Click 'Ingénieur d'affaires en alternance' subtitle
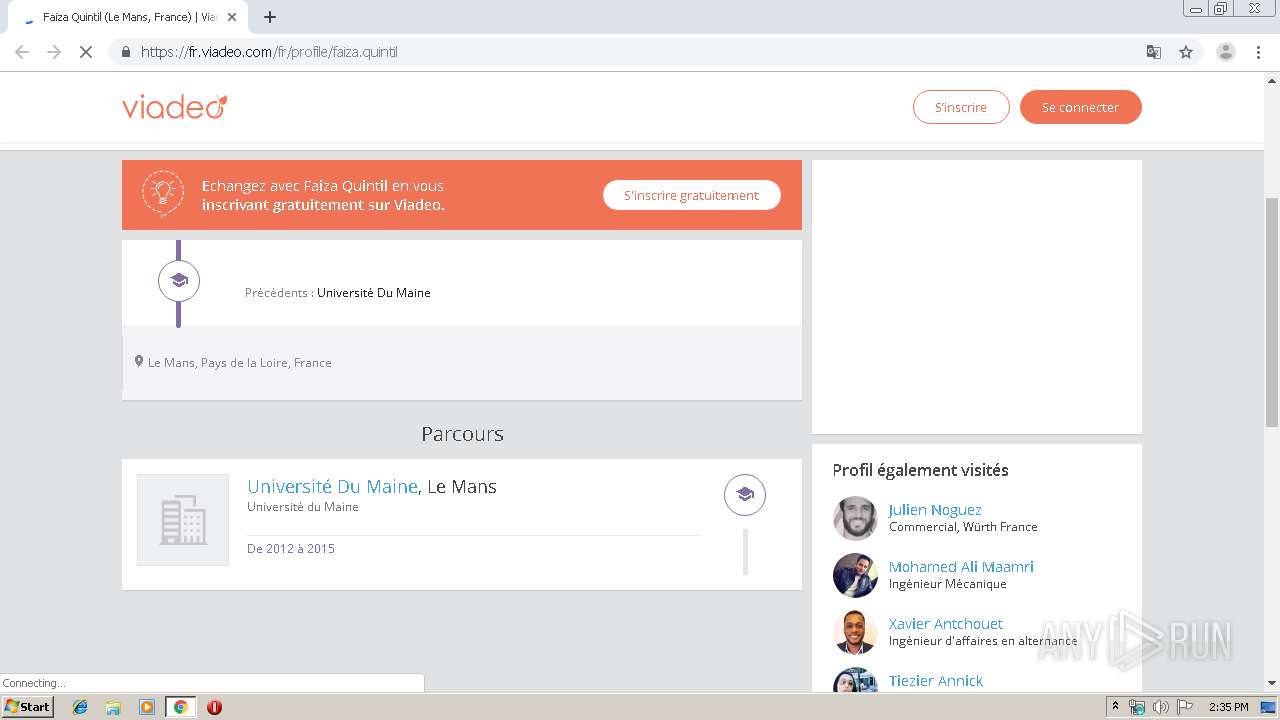Screen dimensions: 1280x720 pyautogui.click(x=983, y=641)
